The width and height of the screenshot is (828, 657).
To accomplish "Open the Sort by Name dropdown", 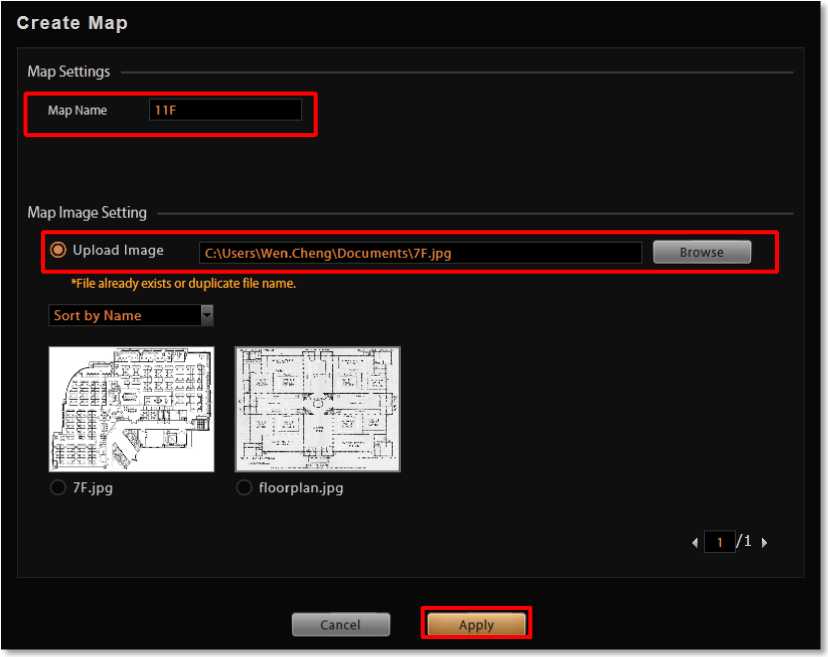I will (x=124, y=316).
